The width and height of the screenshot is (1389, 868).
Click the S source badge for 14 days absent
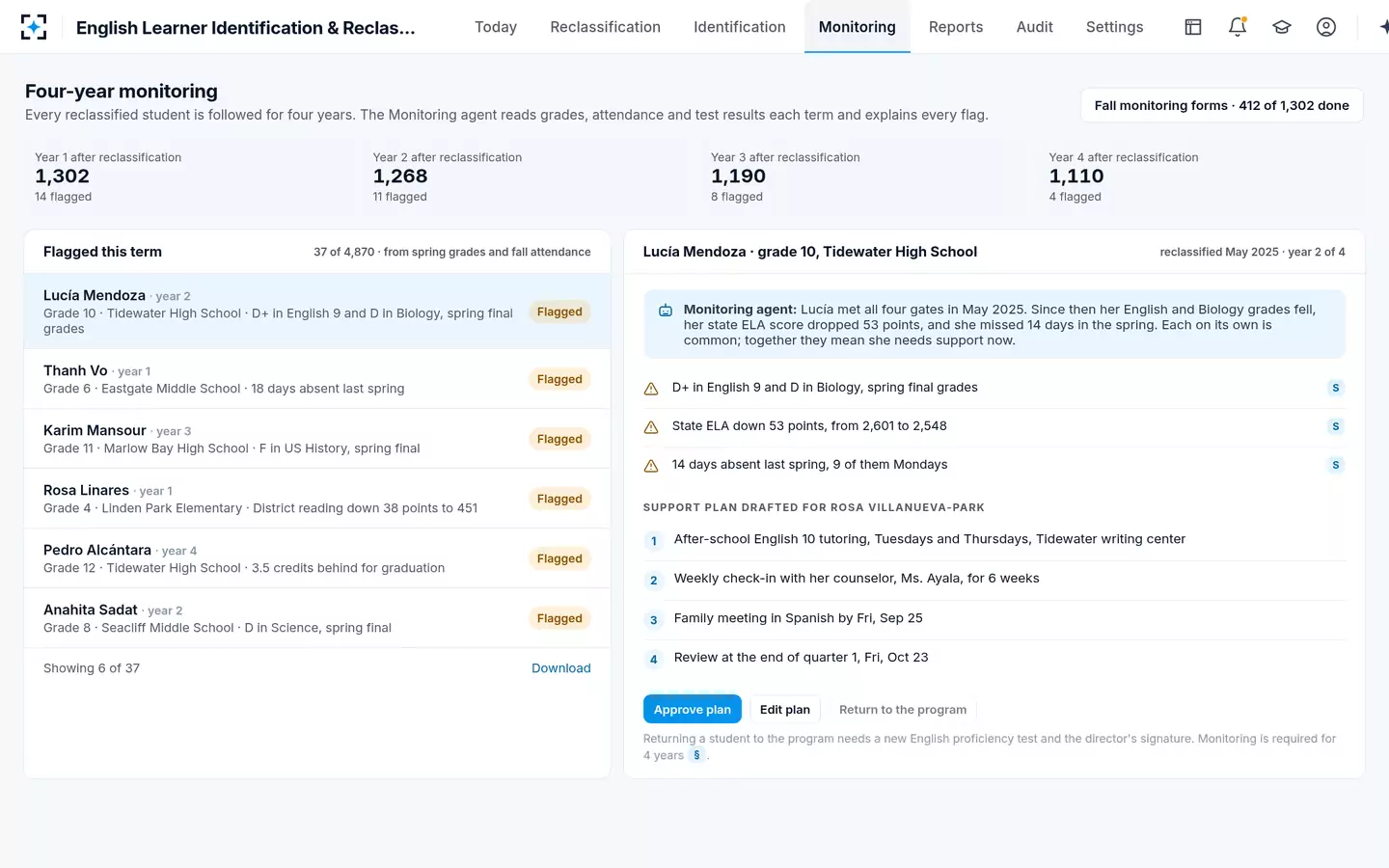pos(1336,465)
